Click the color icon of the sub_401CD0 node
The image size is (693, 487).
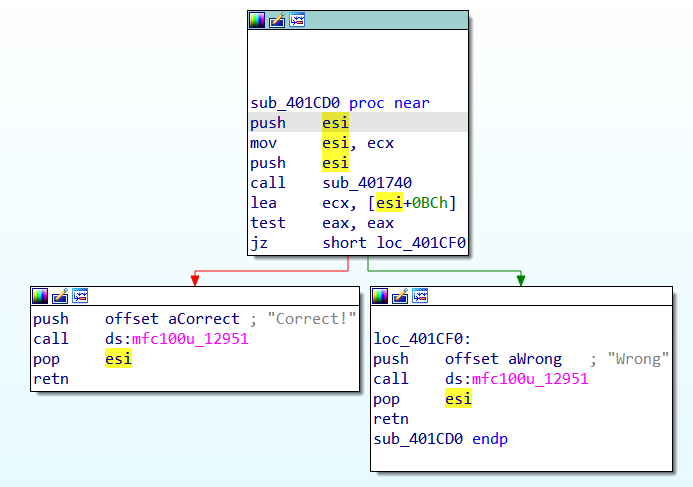[x=257, y=20]
